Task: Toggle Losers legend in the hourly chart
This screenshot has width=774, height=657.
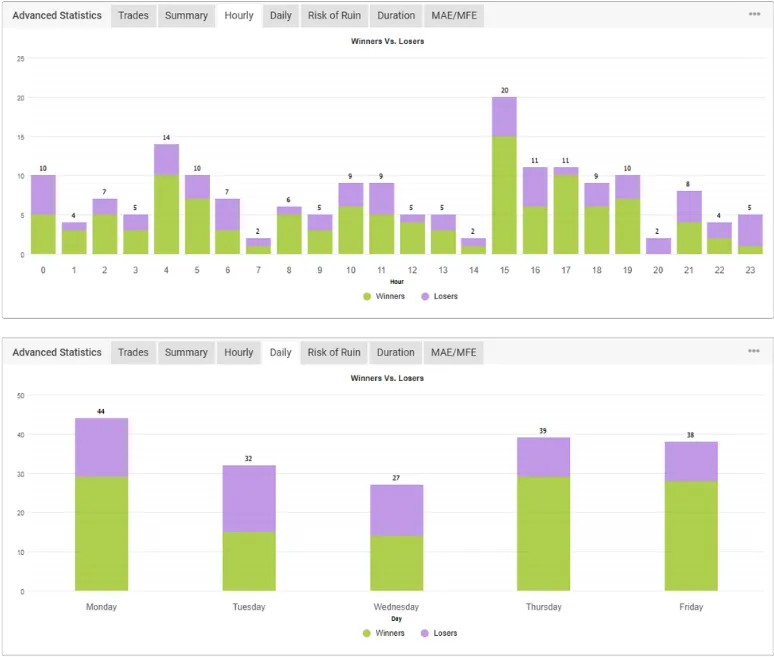Action: 438,296
